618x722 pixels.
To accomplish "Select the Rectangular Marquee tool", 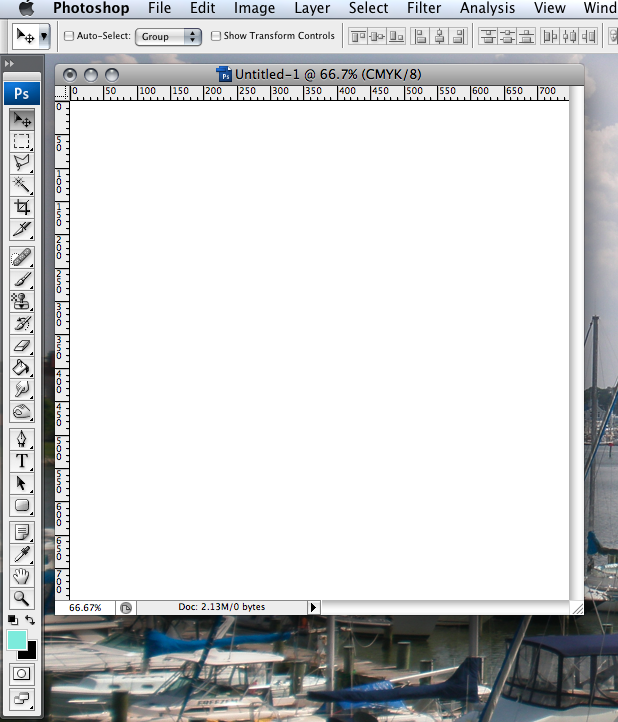I will click(22, 141).
